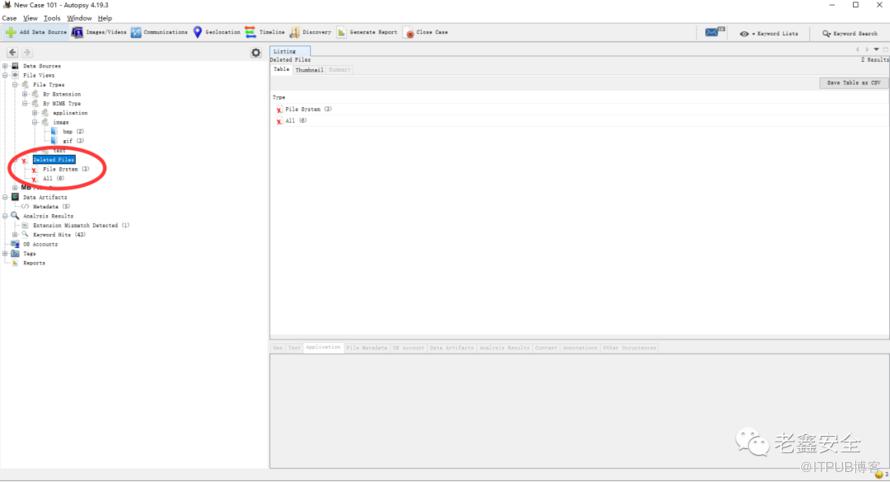Open the Keyword Lists dropdown

pyautogui.click(x=769, y=33)
